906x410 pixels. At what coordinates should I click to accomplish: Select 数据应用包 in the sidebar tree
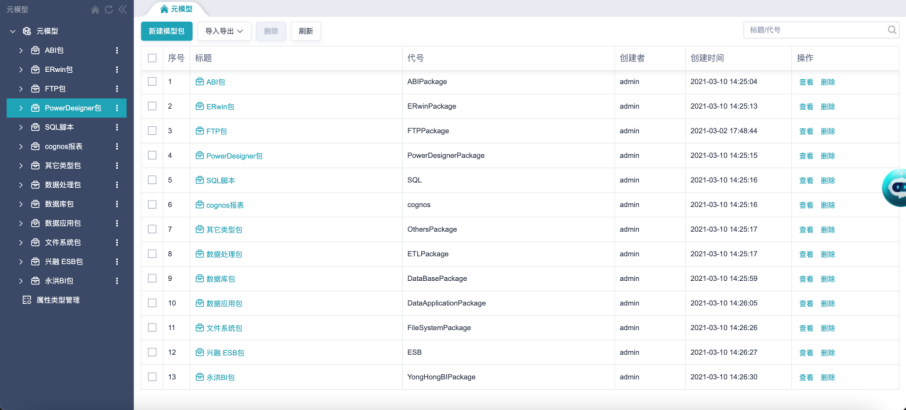point(63,223)
